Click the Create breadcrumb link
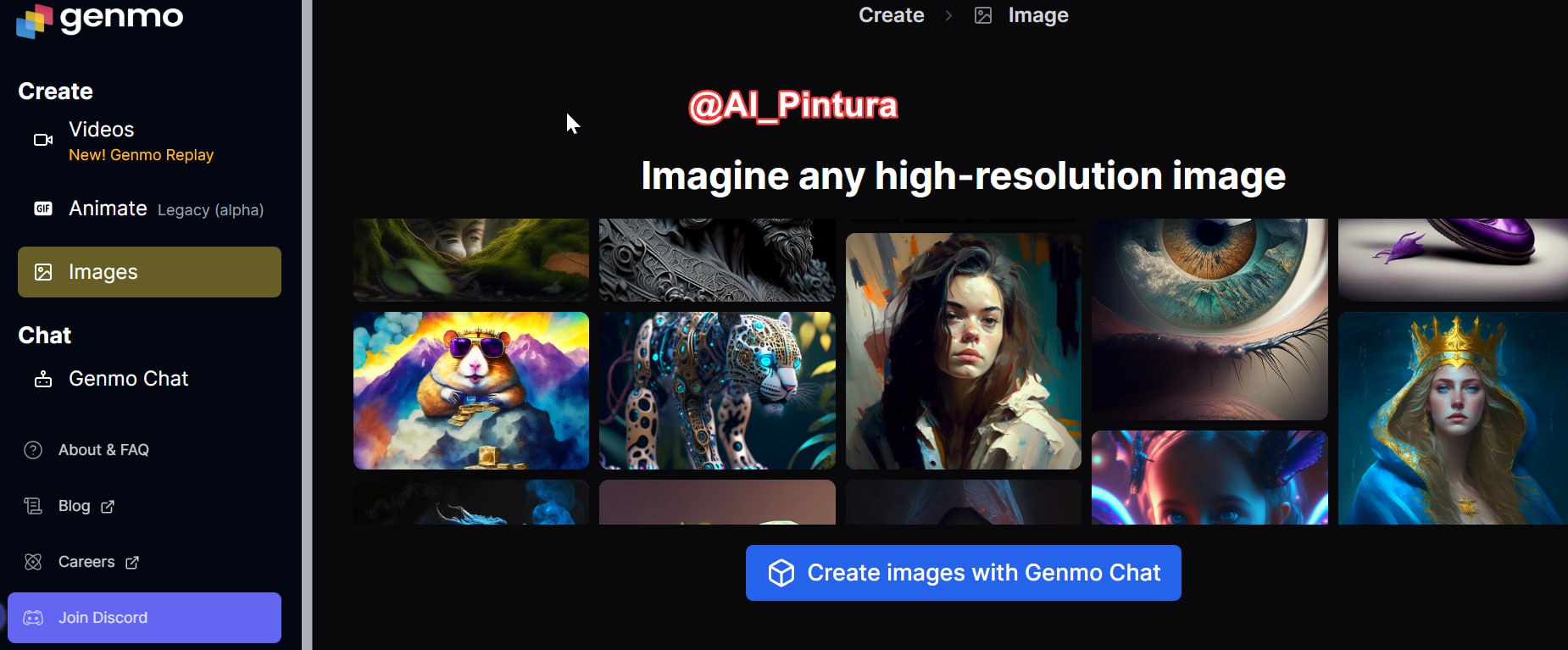Screen dimensions: 1568x650 click(x=891, y=15)
